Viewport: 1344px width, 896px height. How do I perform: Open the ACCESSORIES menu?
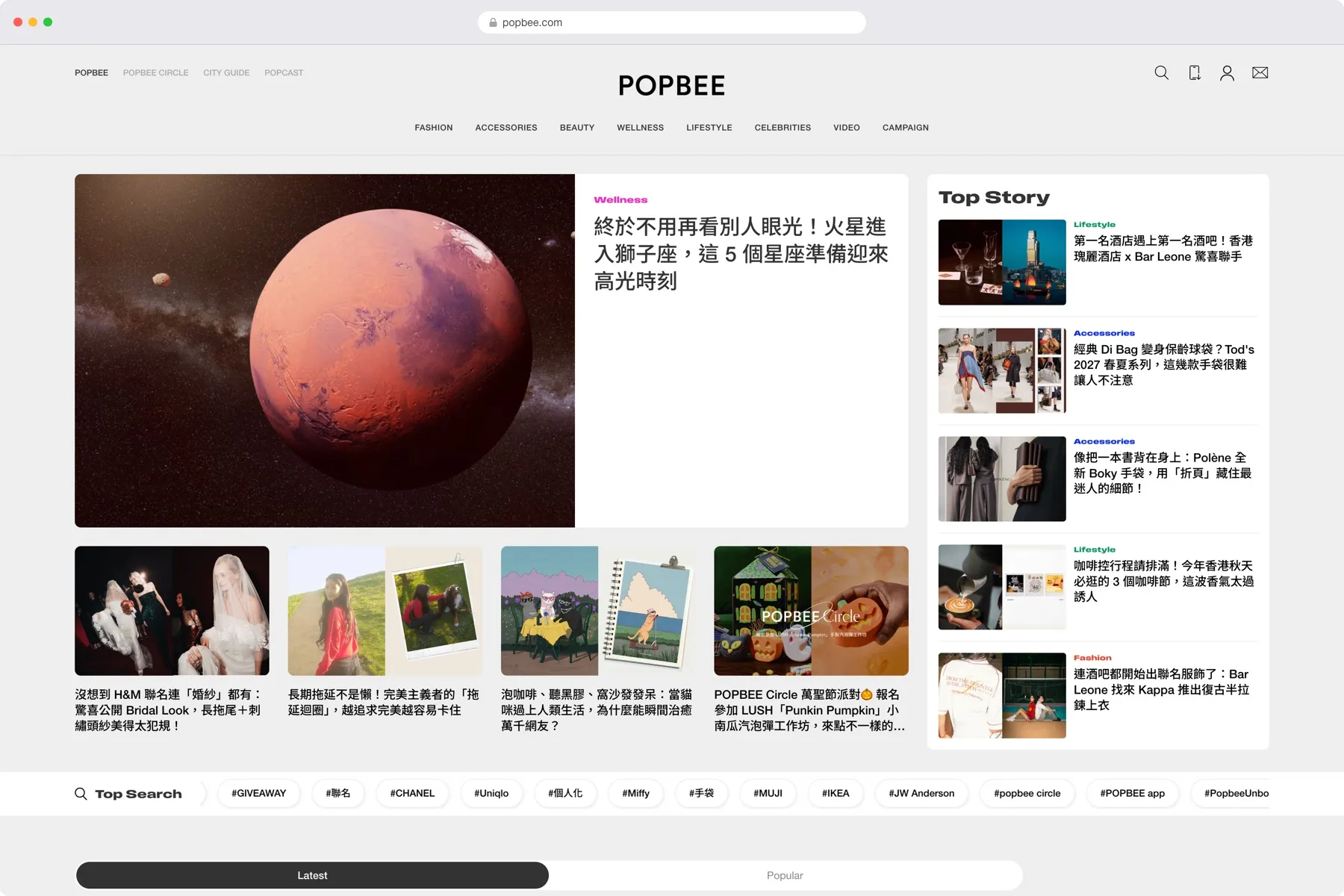pos(506,128)
